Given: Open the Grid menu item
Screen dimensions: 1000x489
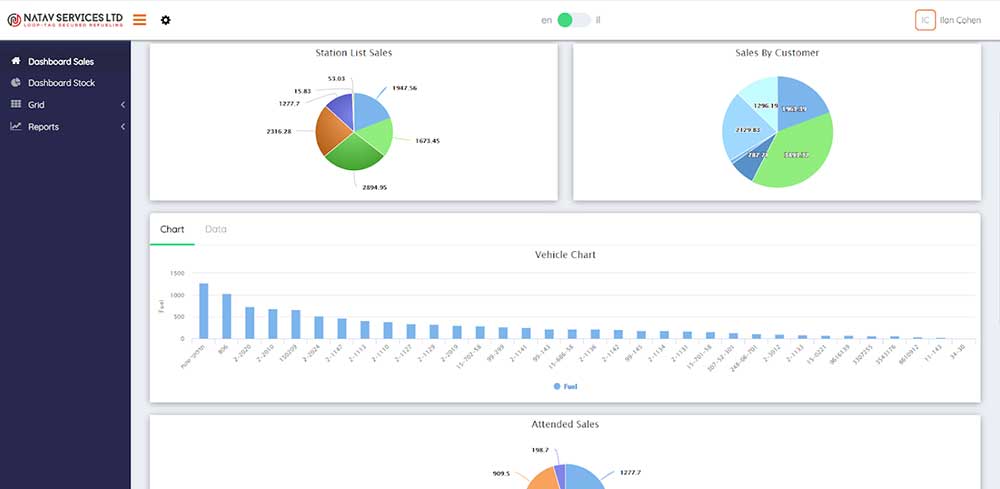Looking at the screenshot, I should coord(36,105).
